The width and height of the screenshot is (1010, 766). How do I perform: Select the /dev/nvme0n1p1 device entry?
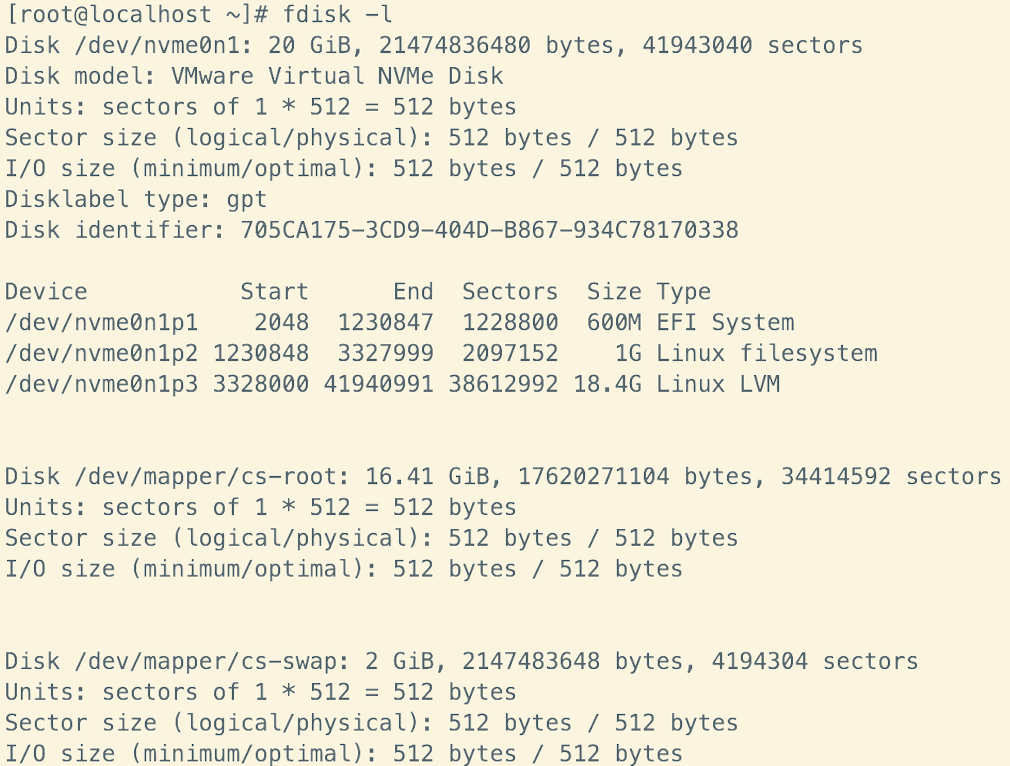(101, 323)
